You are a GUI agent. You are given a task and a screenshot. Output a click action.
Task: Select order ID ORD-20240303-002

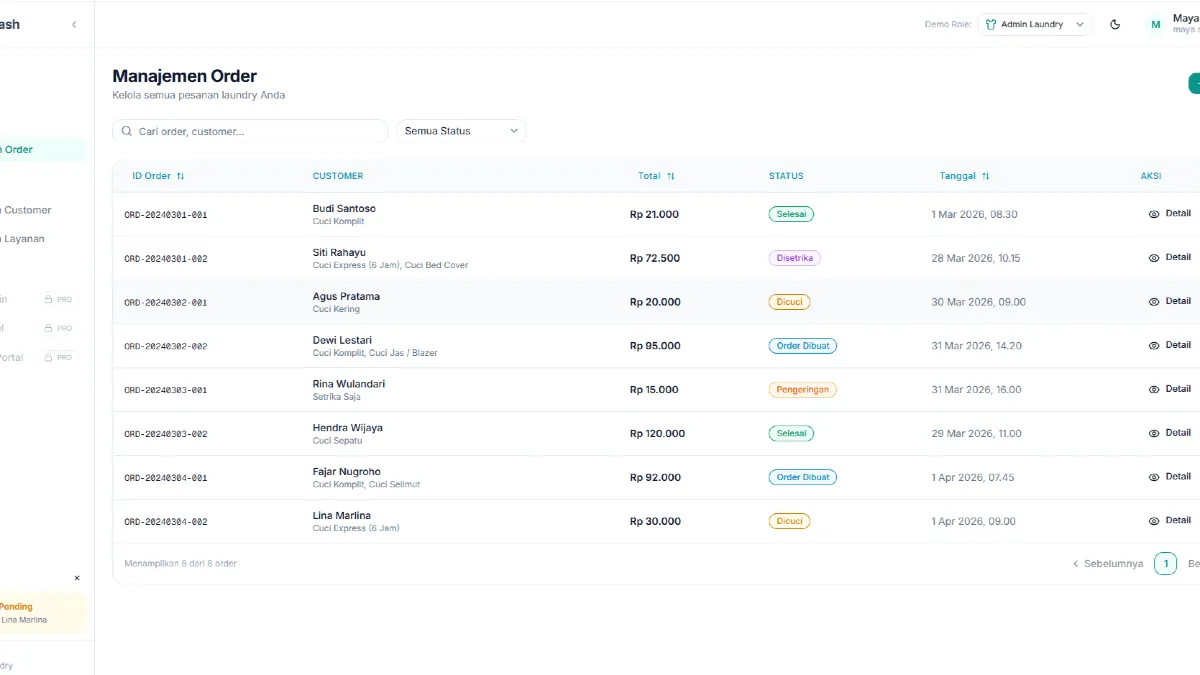(166, 434)
